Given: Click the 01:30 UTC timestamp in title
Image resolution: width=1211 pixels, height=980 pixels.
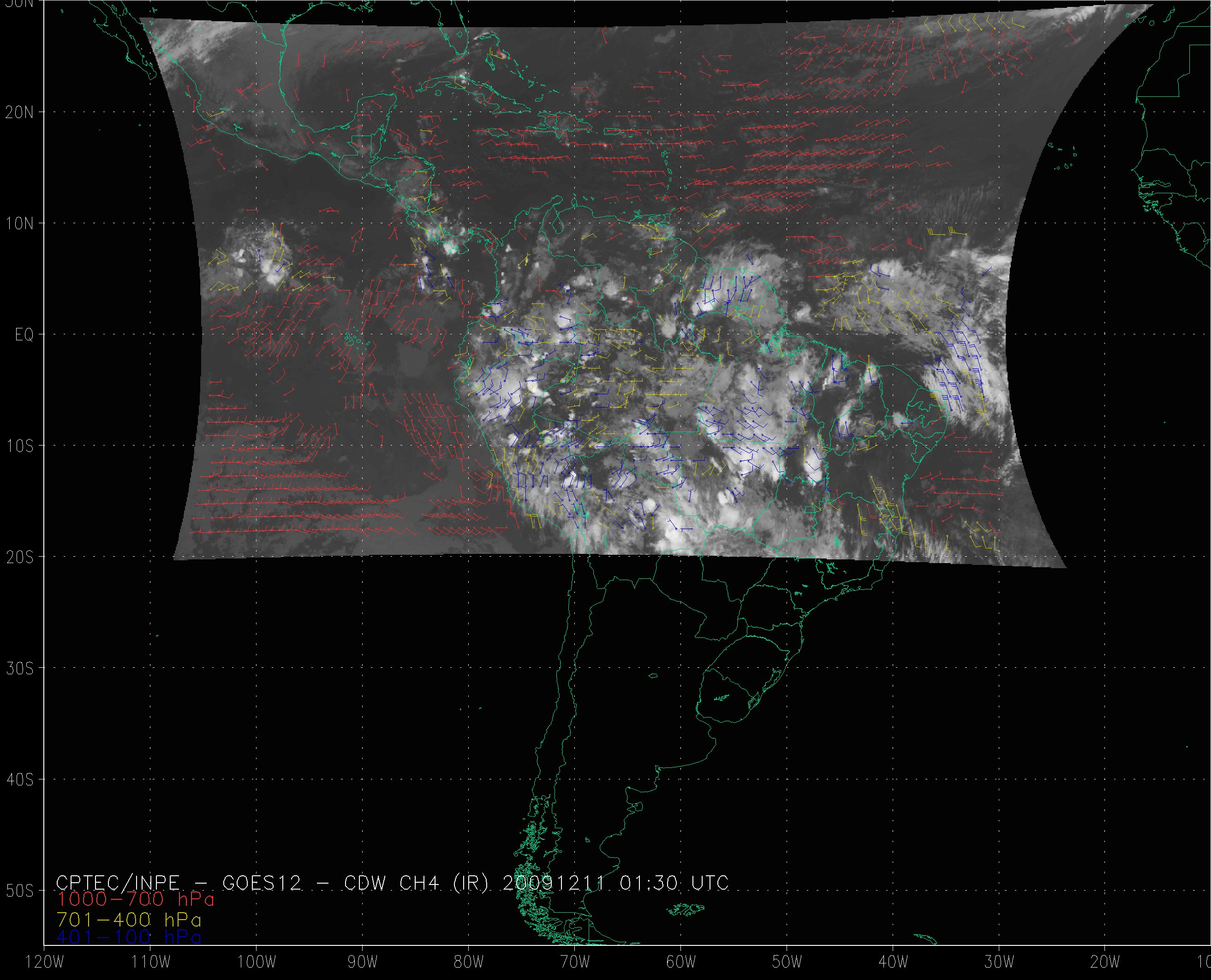Looking at the screenshot, I should [x=674, y=883].
